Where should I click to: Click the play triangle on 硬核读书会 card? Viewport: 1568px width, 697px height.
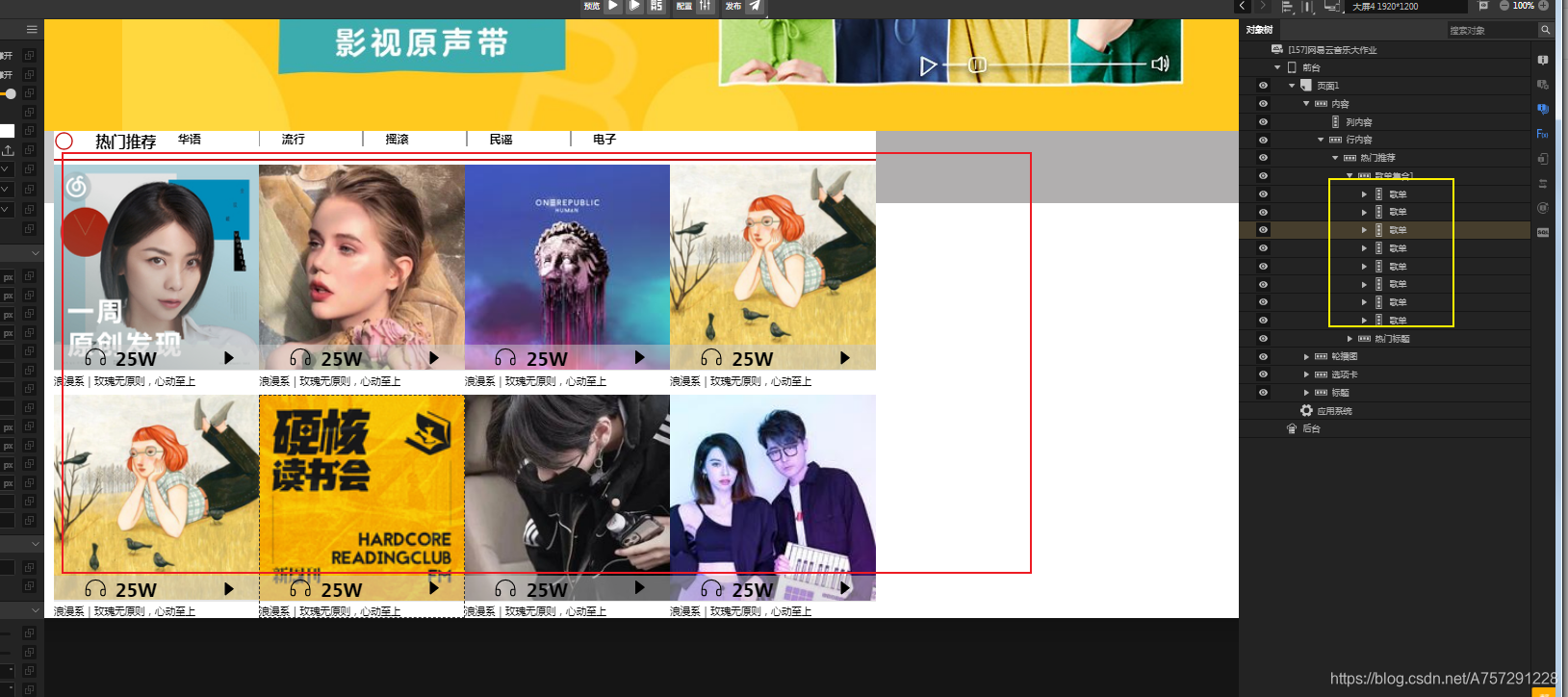(434, 588)
